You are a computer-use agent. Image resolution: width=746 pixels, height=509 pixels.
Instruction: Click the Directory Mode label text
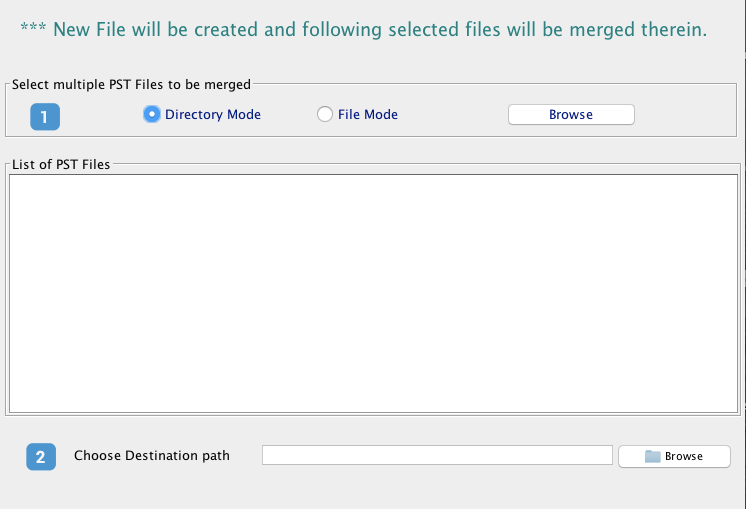coord(213,115)
